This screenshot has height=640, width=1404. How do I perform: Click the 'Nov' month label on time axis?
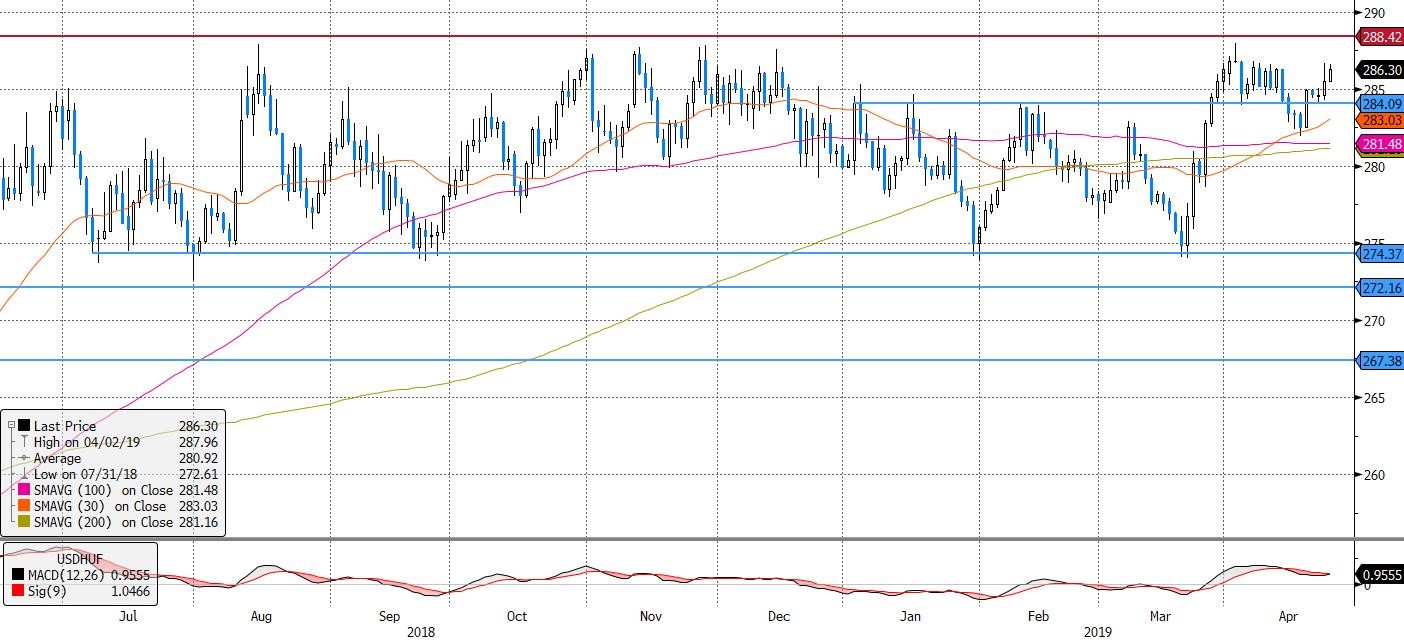pyautogui.click(x=650, y=617)
